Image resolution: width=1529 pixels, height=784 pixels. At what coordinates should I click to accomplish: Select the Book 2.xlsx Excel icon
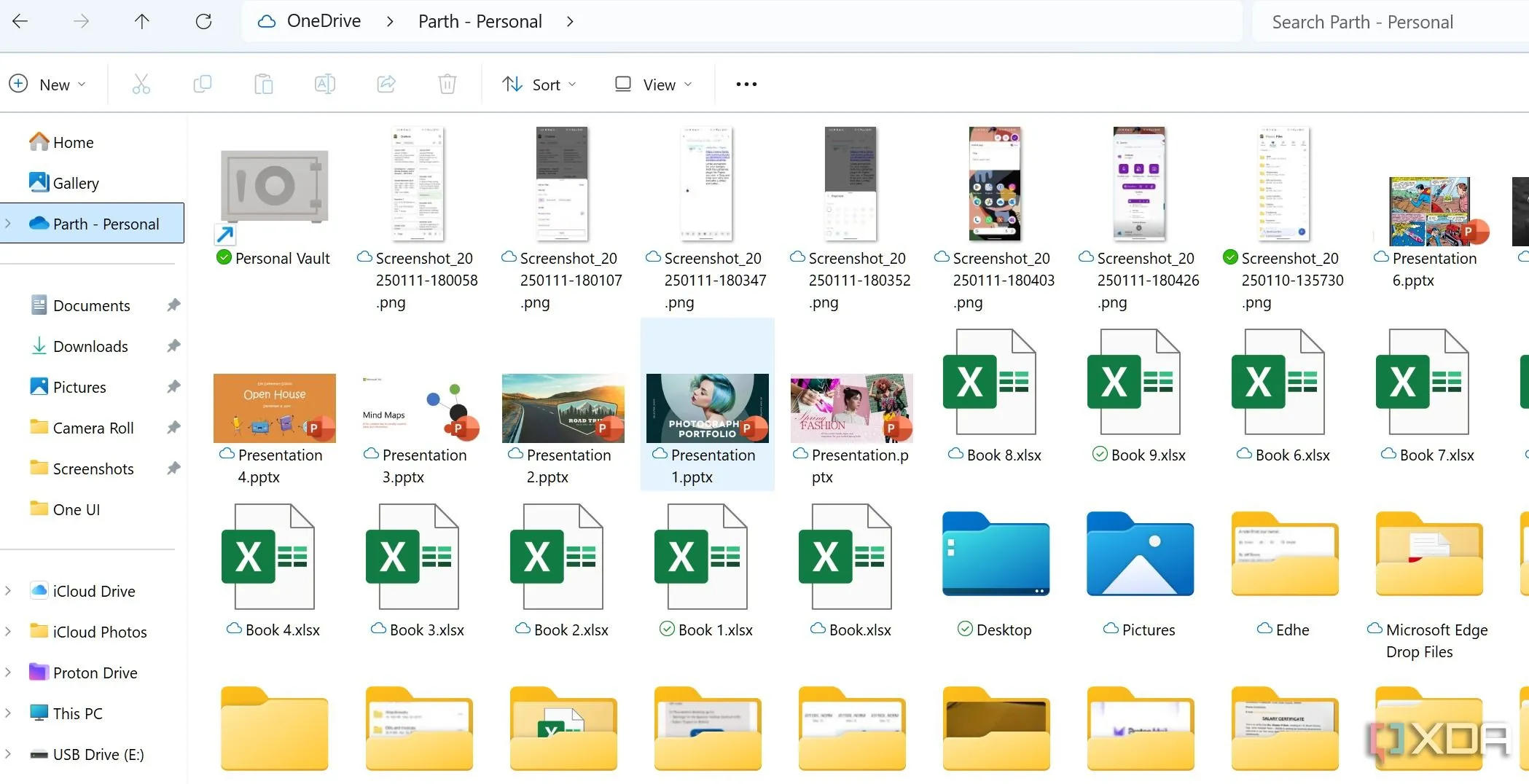(x=556, y=557)
